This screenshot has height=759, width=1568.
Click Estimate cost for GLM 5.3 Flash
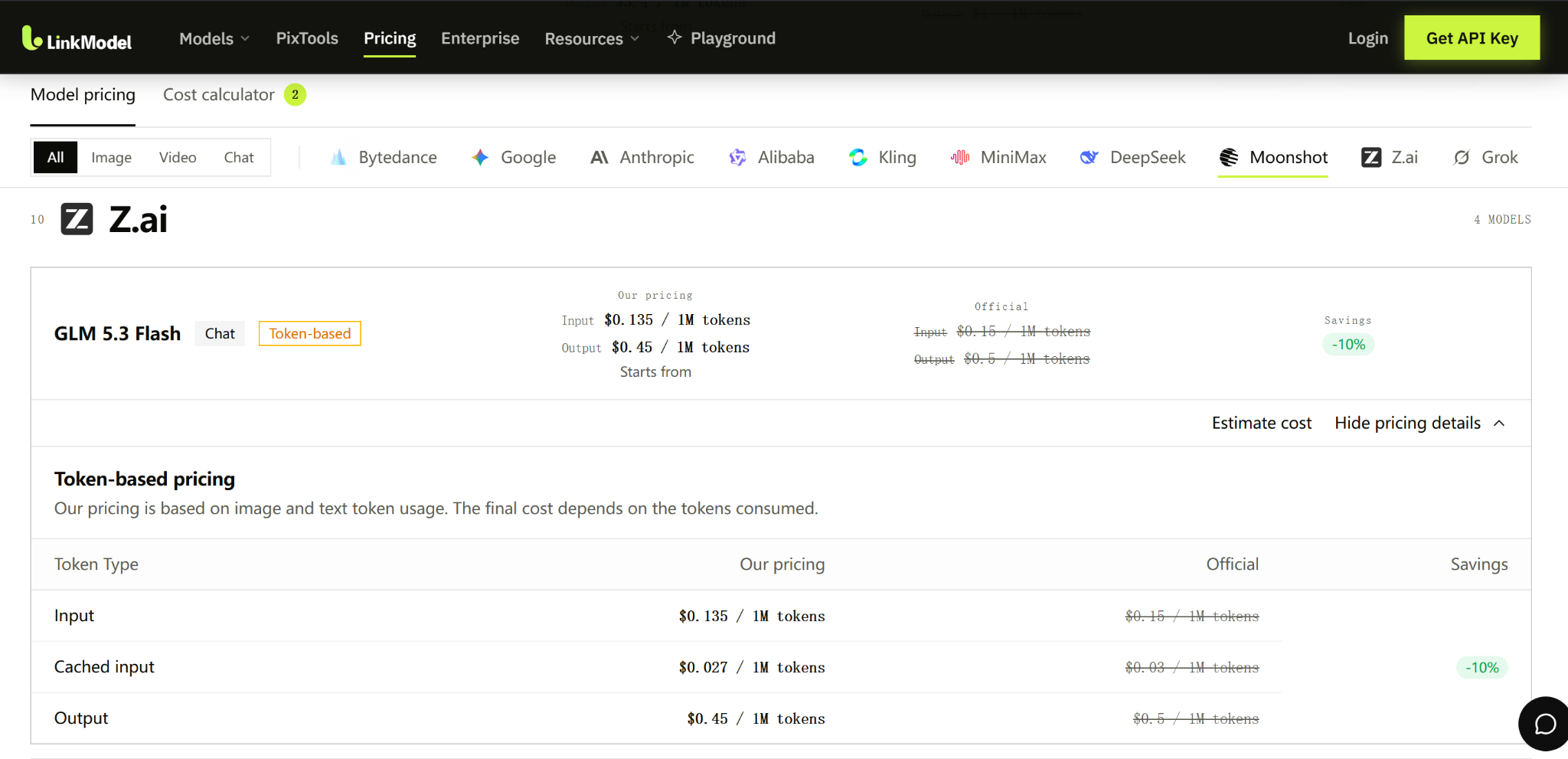tap(1261, 423)
